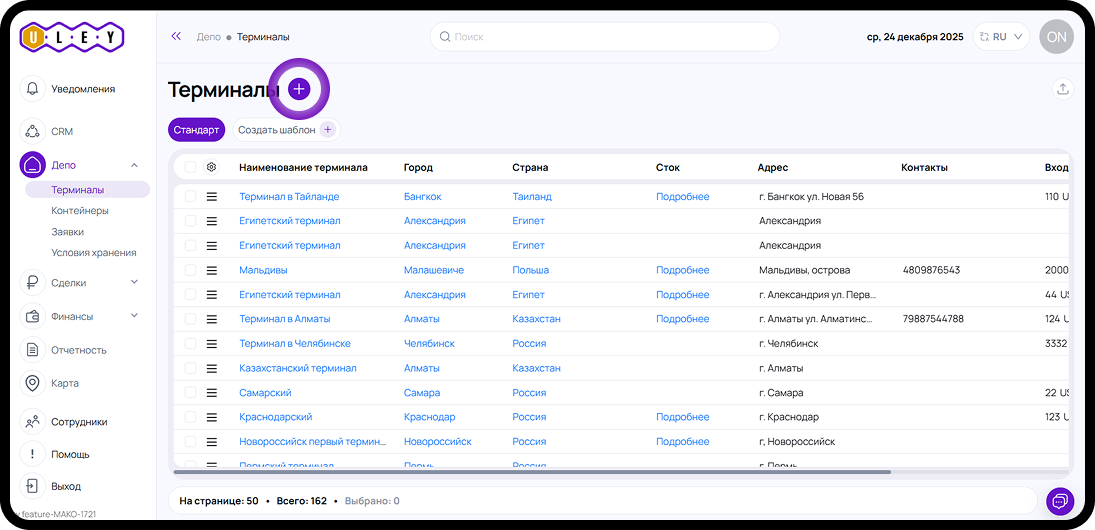This screenshot has height=530, width=1095.
Task: Check the Новороссийск первый терминал row
Action: click(191, 442)
